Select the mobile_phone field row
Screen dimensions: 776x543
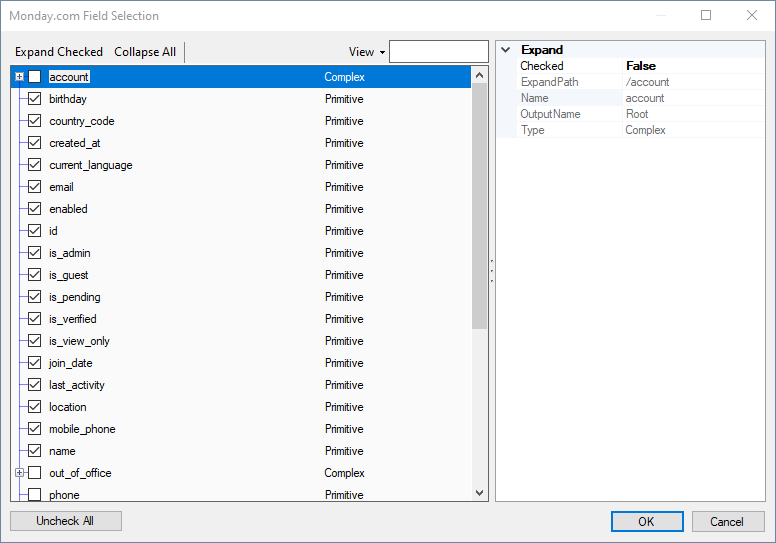242,429
